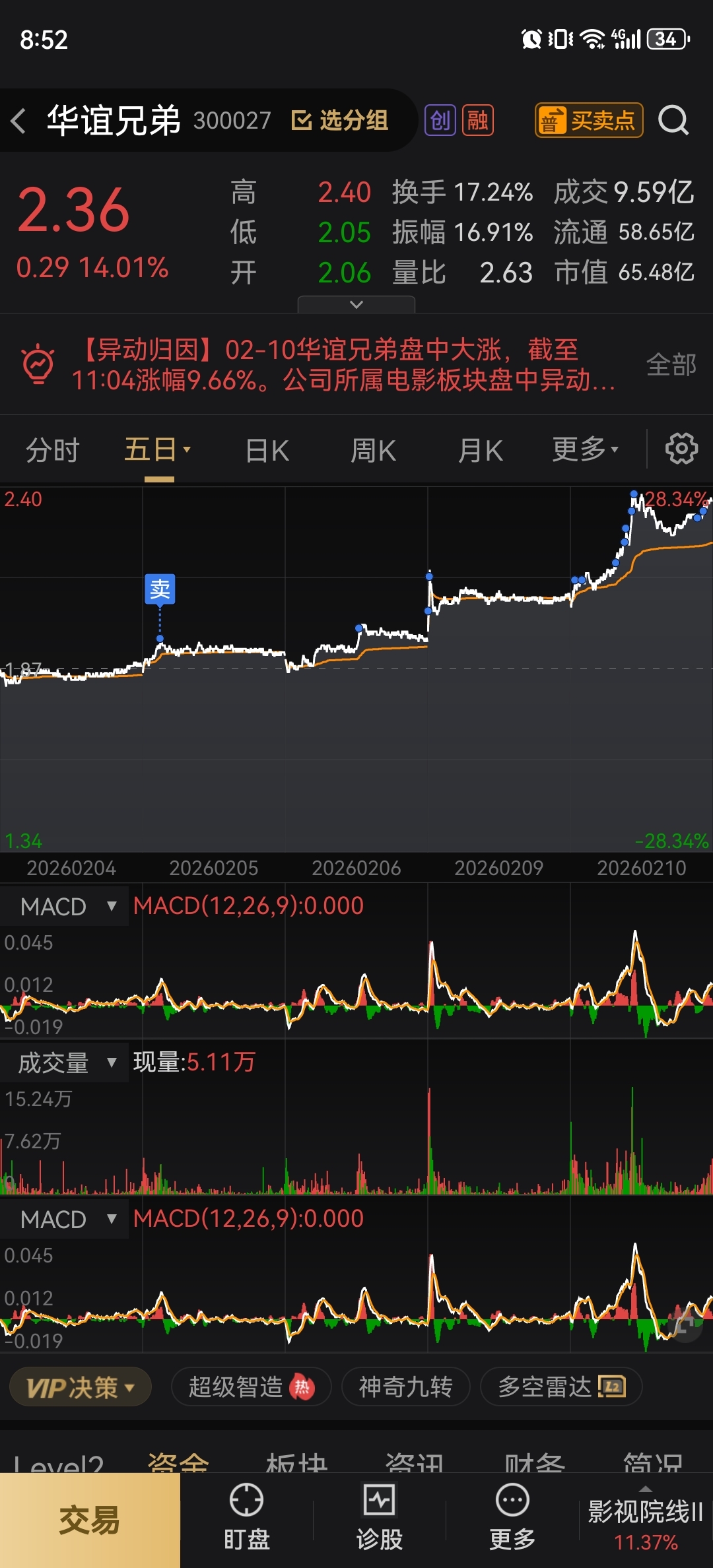Screen dimensions: 713x1568
Task: Tap the 28.34% chart scale label
Action: [676, 499]
